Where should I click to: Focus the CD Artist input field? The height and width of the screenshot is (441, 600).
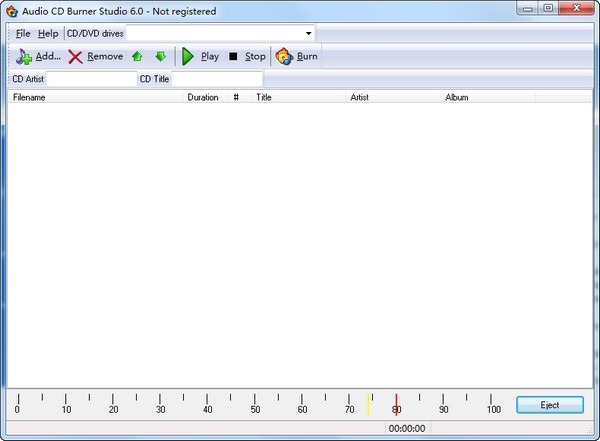[91, 79]
